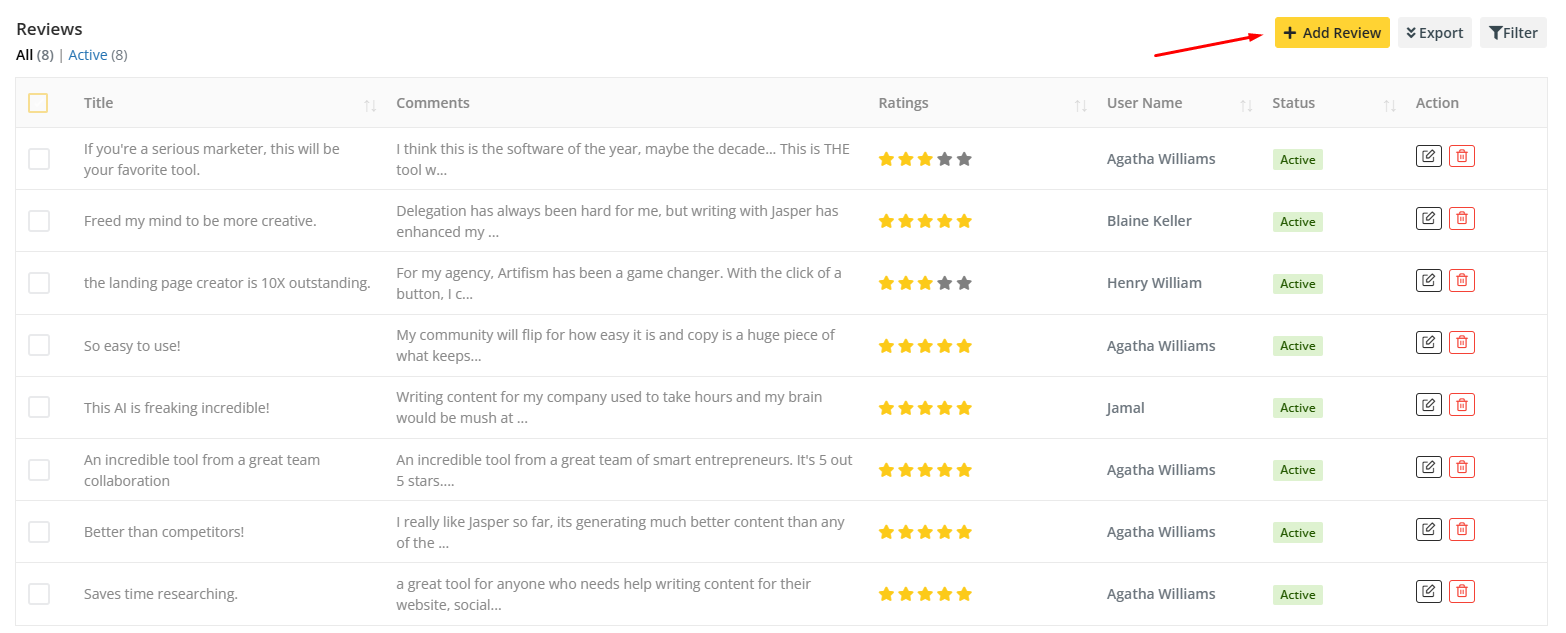1566x633 pixels.
Task: Sort table by Ratings column arrows
Action: pos(1080,104)
